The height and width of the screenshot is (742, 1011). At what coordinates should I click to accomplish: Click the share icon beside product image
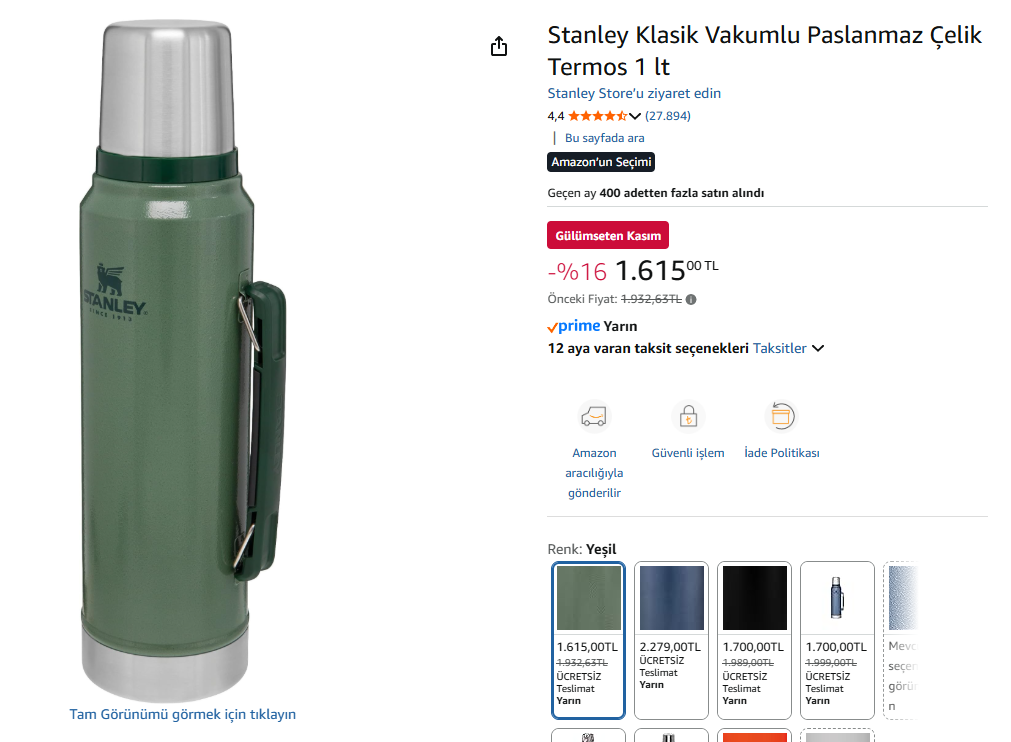(x=499, y=46)
